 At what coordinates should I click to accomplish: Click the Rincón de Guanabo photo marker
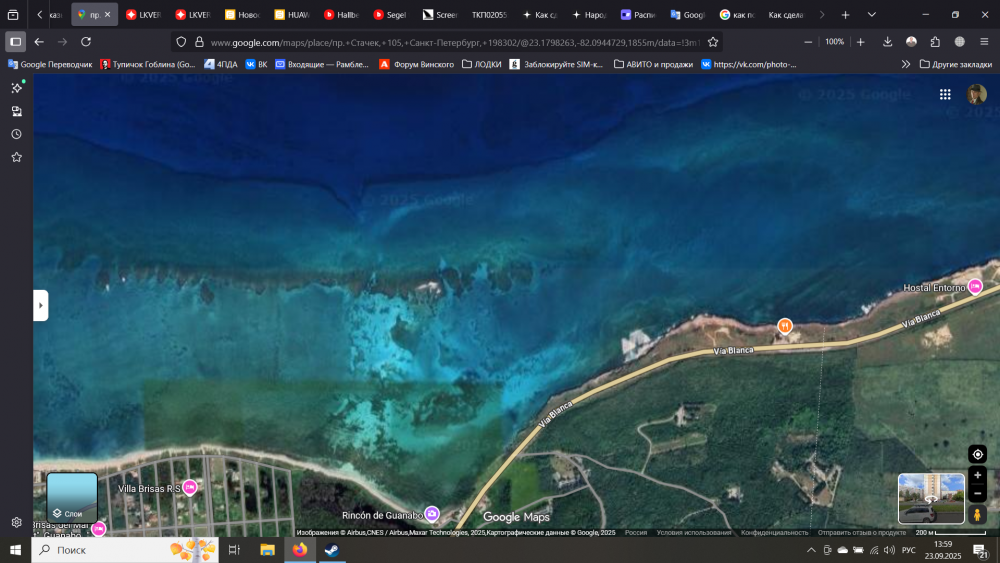[432, 514]
